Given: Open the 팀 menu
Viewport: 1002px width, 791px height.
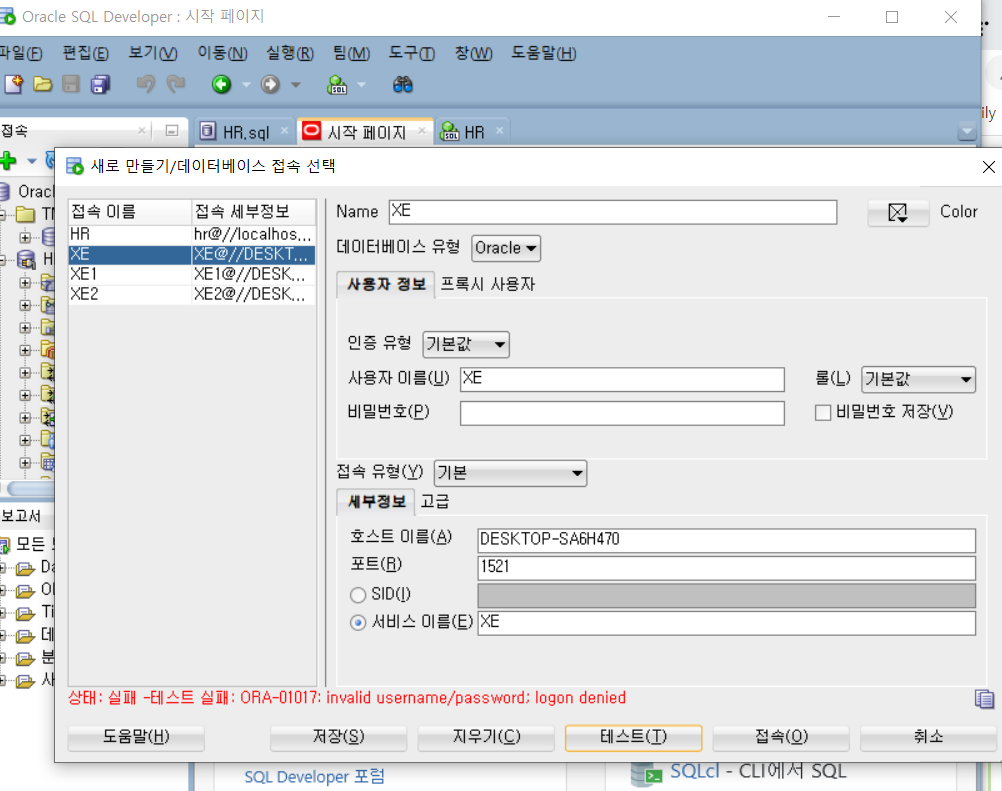Looking at the screenshot, I should tap(351, 53).
